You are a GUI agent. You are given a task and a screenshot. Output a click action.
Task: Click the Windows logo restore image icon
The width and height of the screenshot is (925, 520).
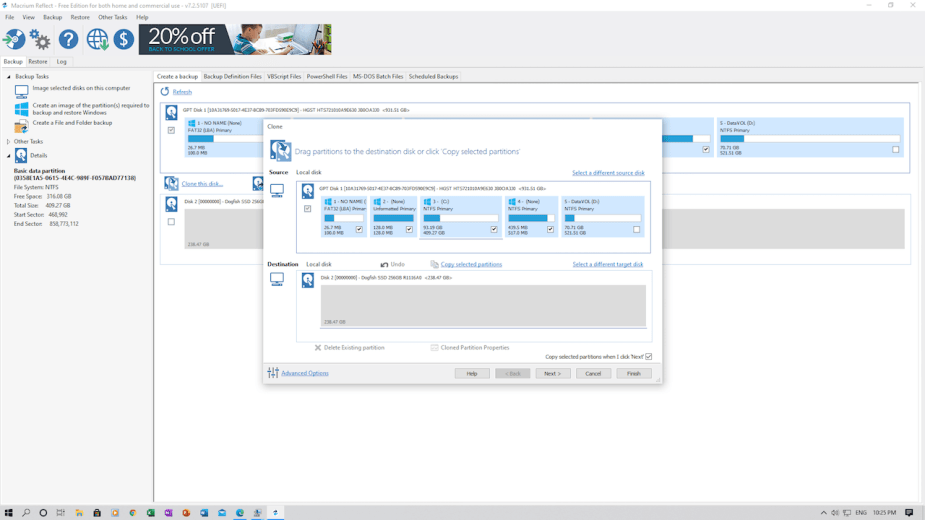pyautogui.click(x=21, y=108)
